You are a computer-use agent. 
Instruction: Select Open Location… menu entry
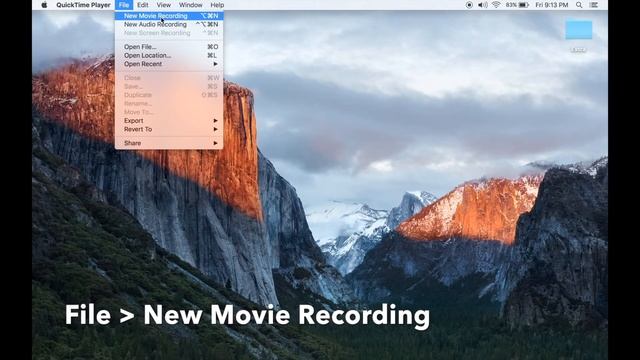coord(169,56)
